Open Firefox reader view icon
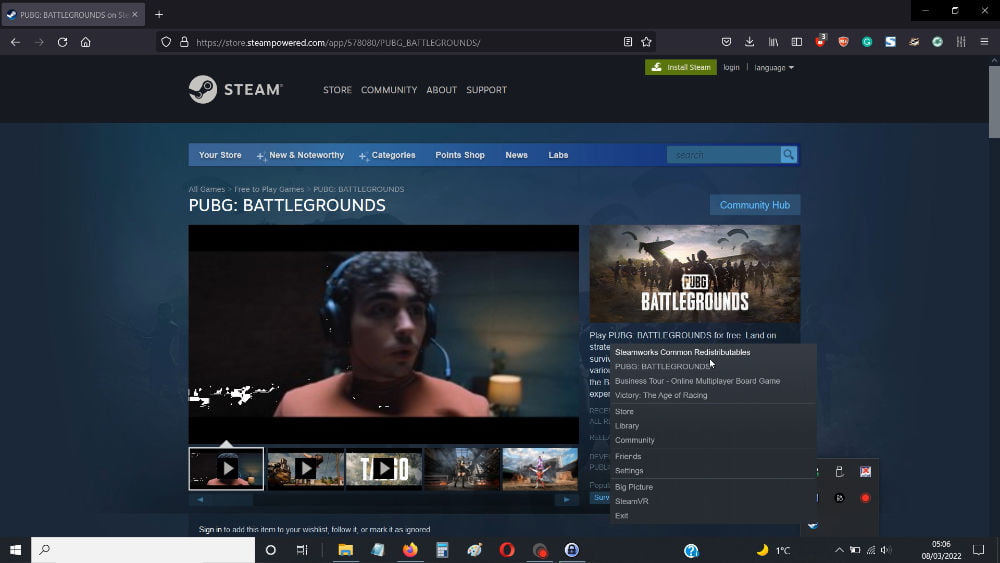1000x563 pixels. [x=628, y=42]
